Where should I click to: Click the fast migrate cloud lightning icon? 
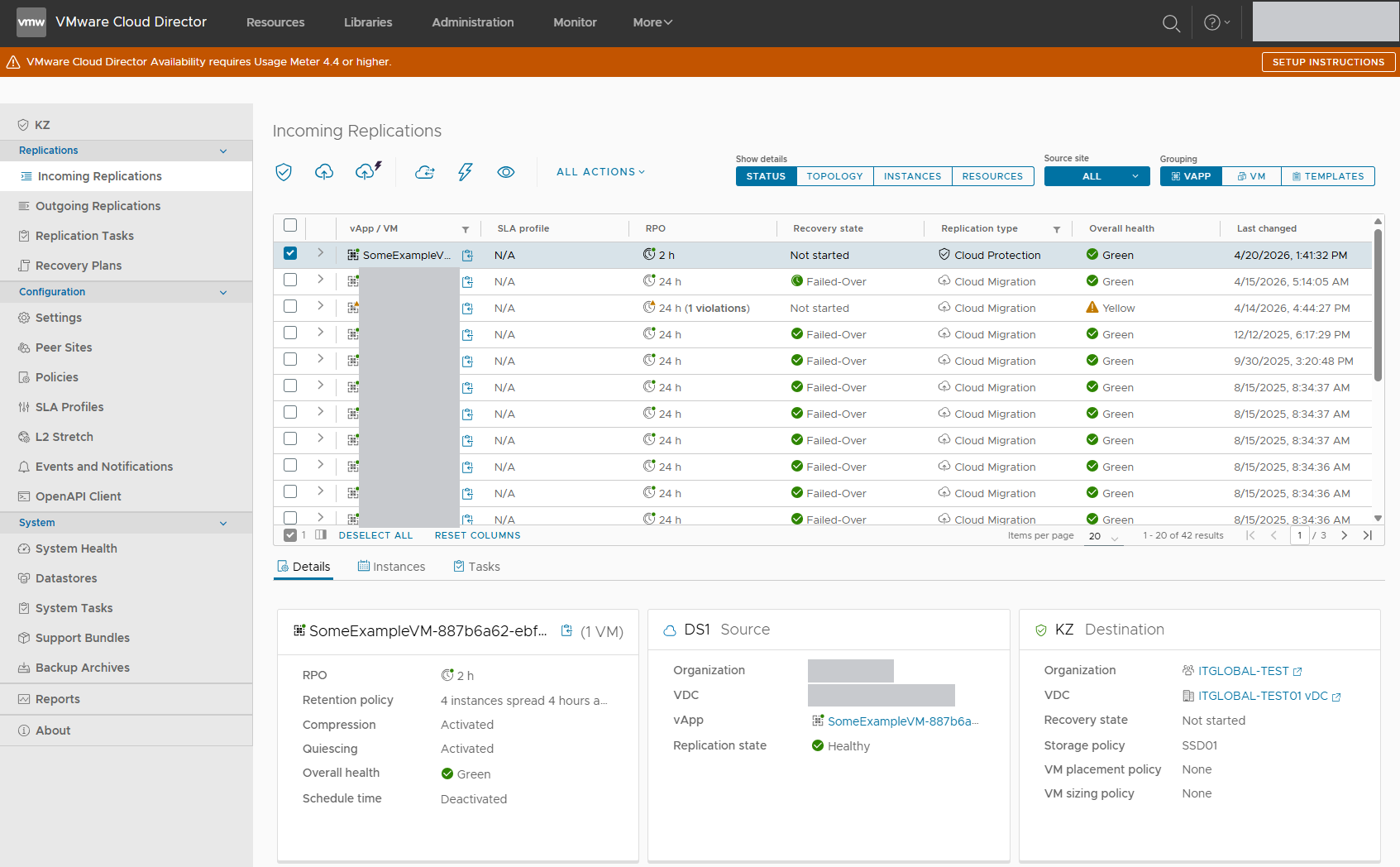pos(368,170)
